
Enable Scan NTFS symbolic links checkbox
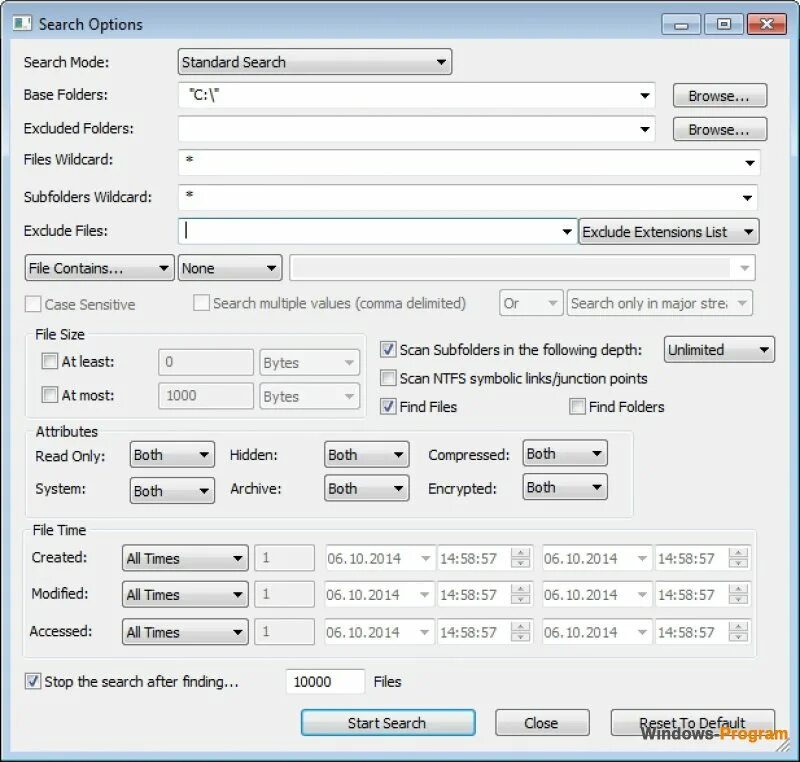388,378
